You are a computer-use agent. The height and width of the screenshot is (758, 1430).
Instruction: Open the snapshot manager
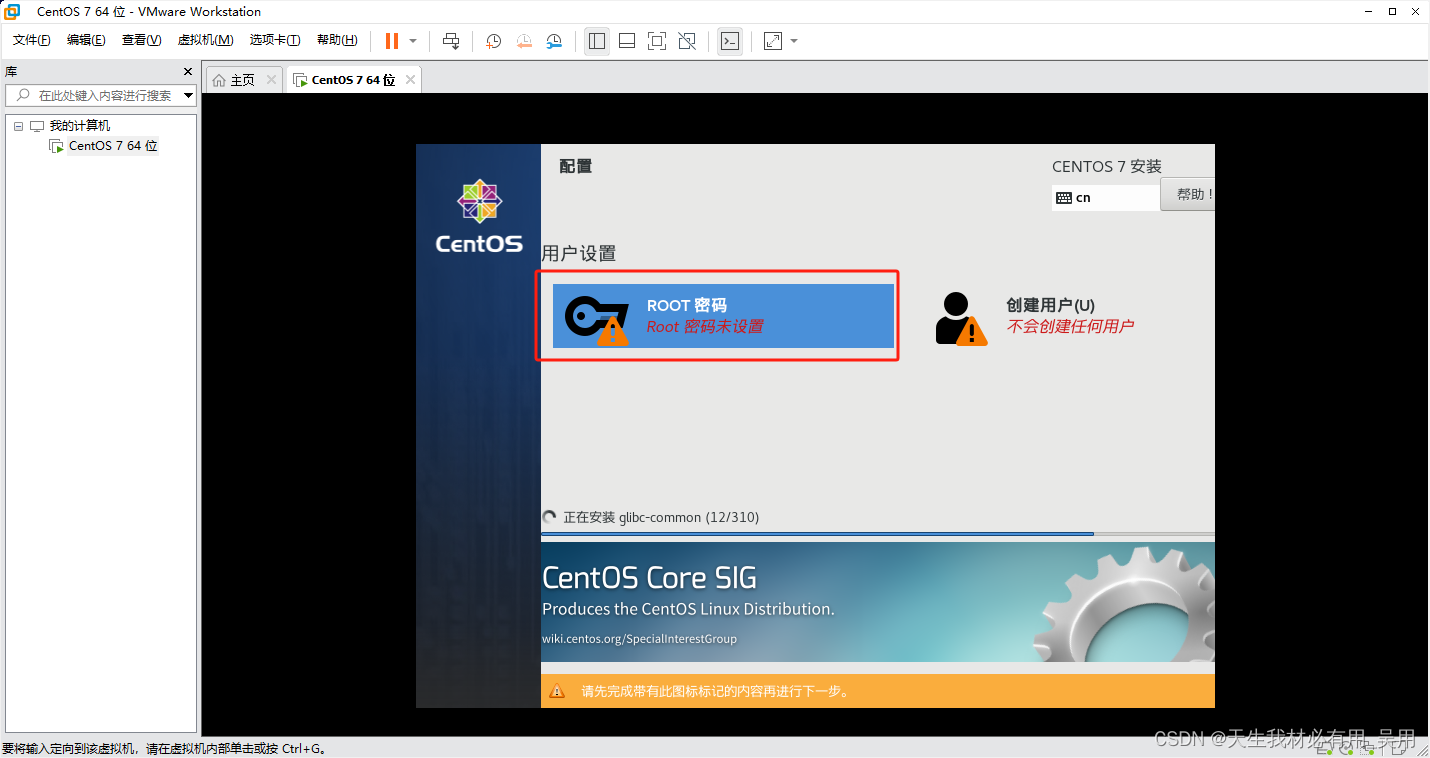[554, 41]
